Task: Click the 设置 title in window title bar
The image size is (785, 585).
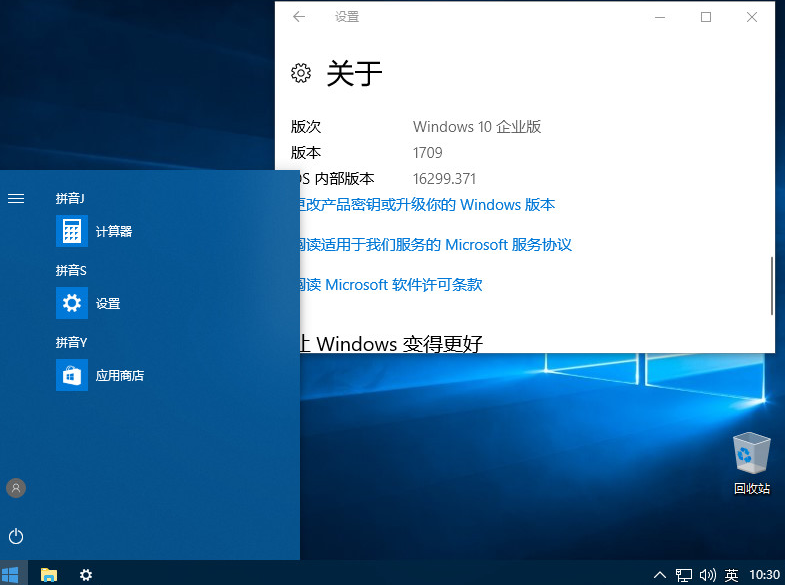Action: tap(347, 17)
